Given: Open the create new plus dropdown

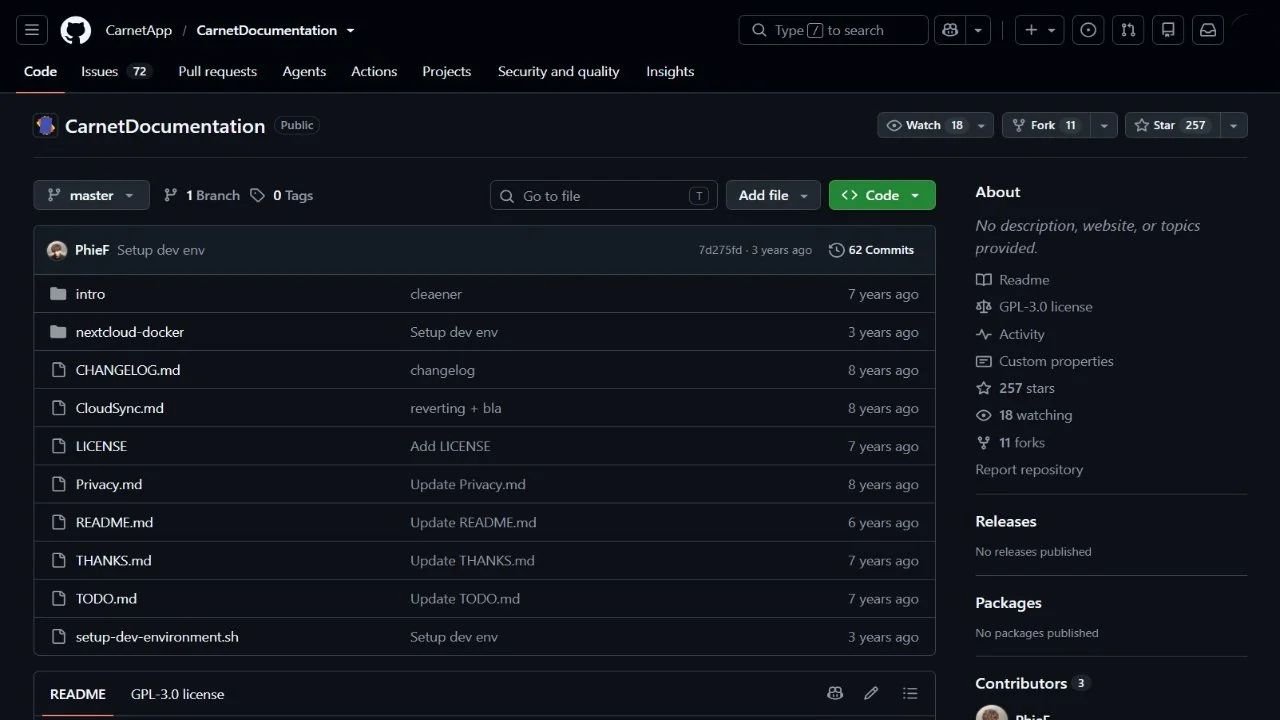Looking at the screenshot, I should pos(1040,30).
